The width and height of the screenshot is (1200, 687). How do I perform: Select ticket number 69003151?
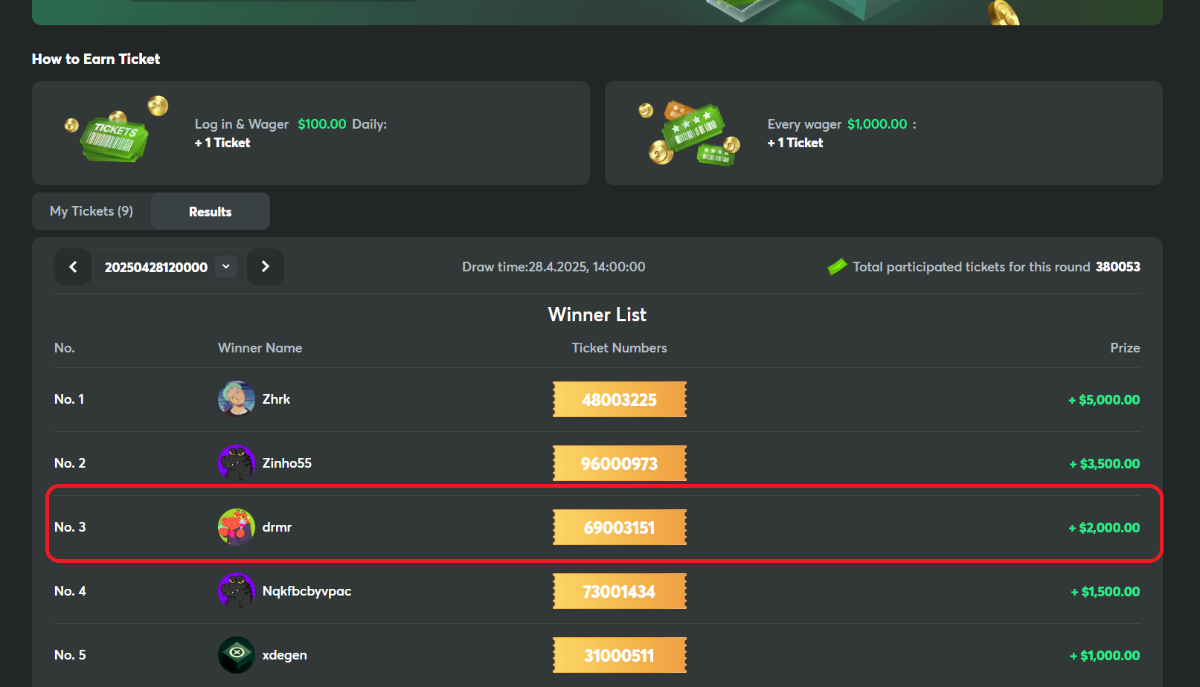pos(619,527)
